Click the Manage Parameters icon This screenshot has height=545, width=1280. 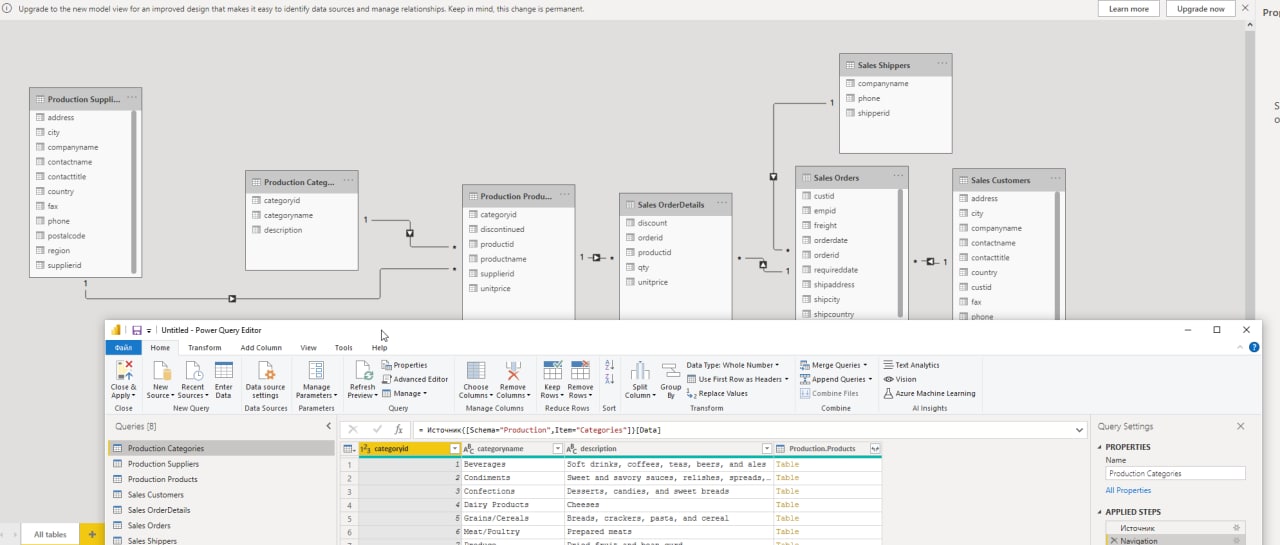(x=316, y=370)
